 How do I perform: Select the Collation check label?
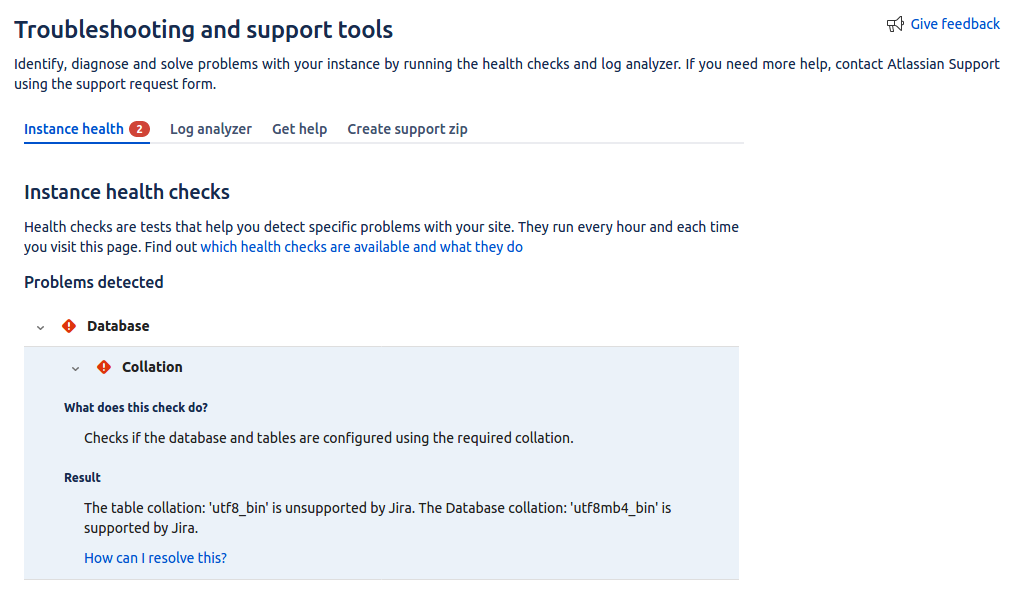click(x=152, y=367)
